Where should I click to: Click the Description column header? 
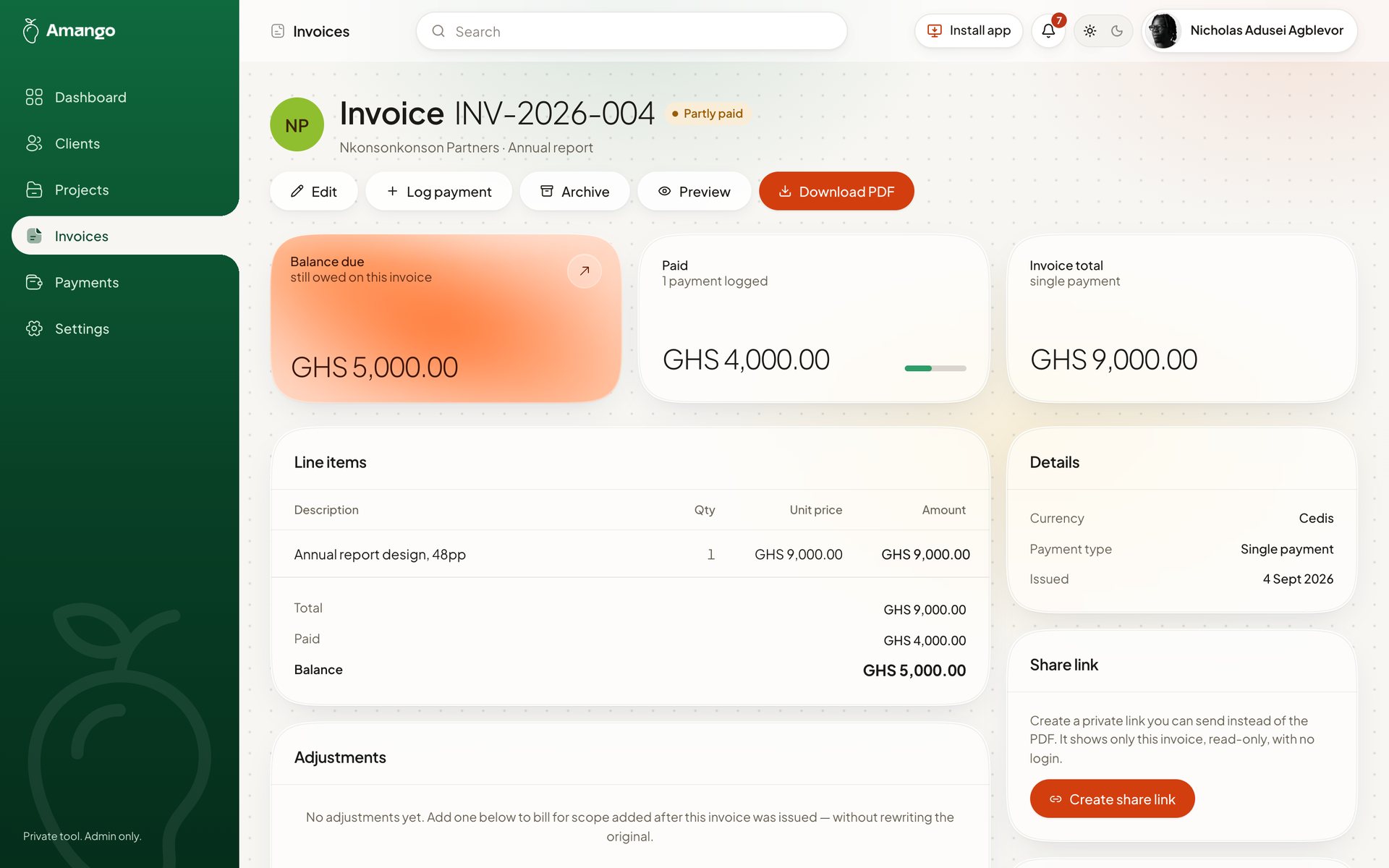(x=326, y=510)
